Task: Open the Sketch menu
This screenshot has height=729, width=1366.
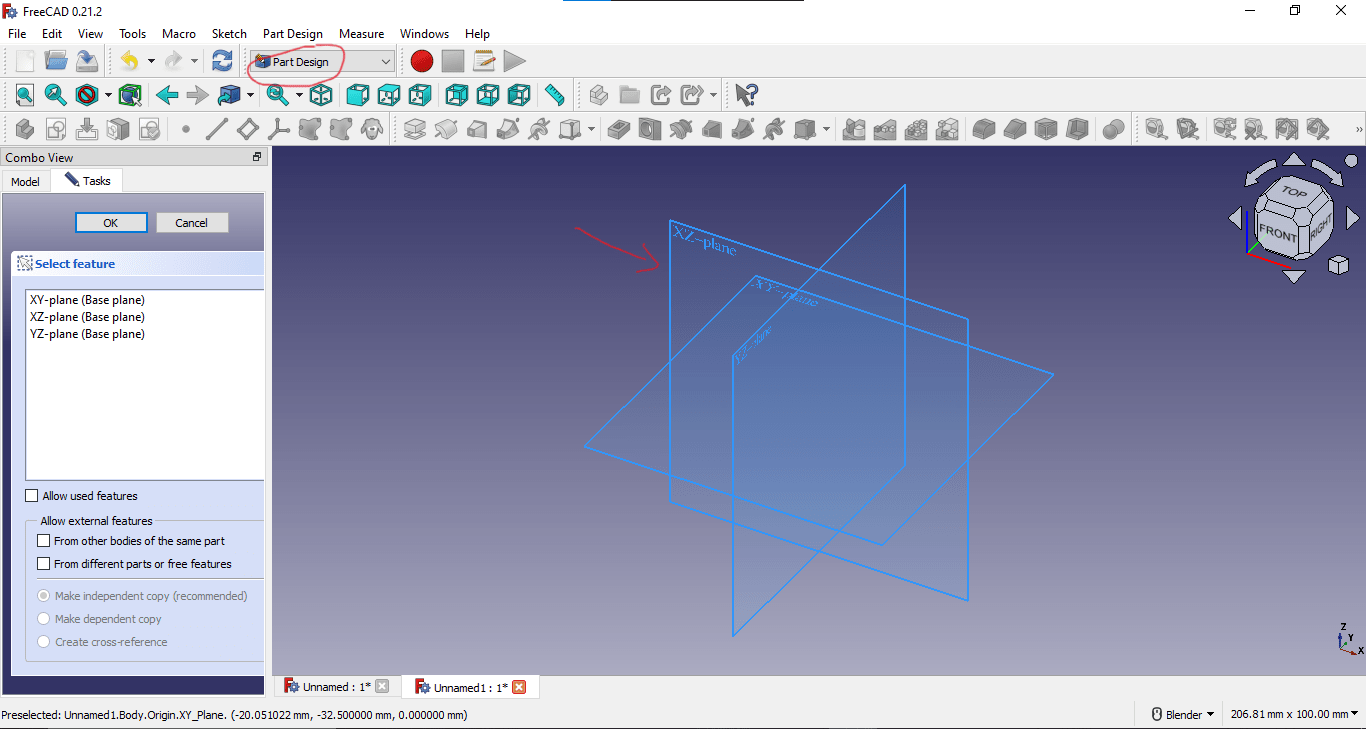Action: click(229, 34)
